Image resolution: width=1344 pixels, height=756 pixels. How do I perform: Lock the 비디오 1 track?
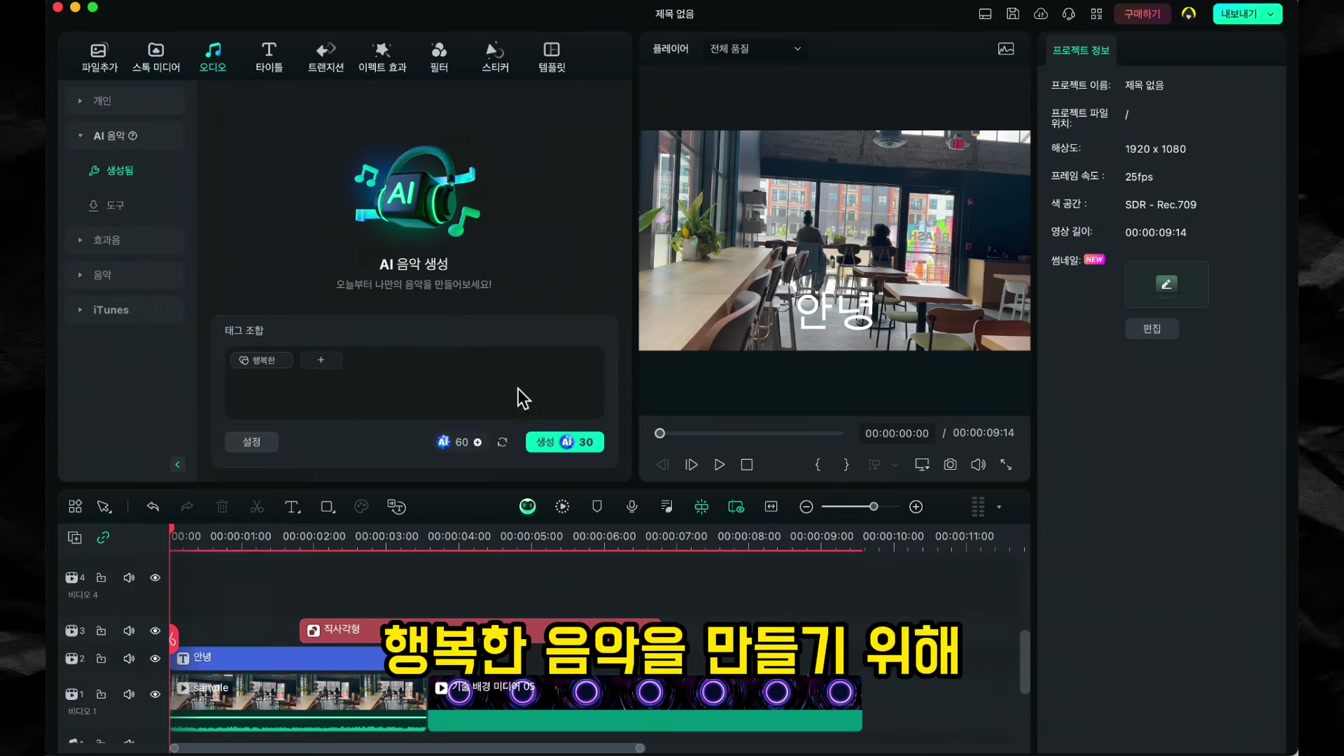(101, 694)
